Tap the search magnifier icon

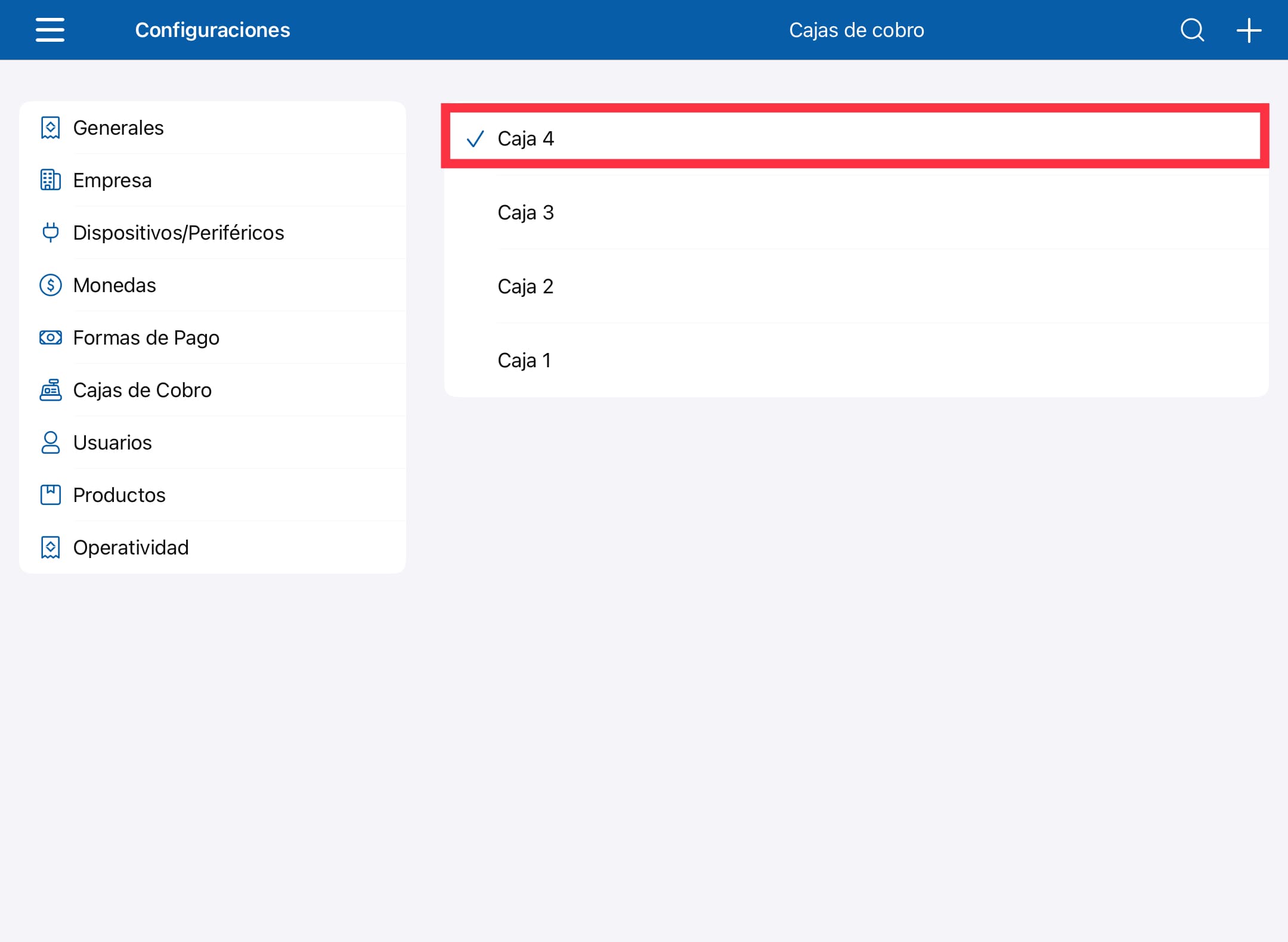1193,30
